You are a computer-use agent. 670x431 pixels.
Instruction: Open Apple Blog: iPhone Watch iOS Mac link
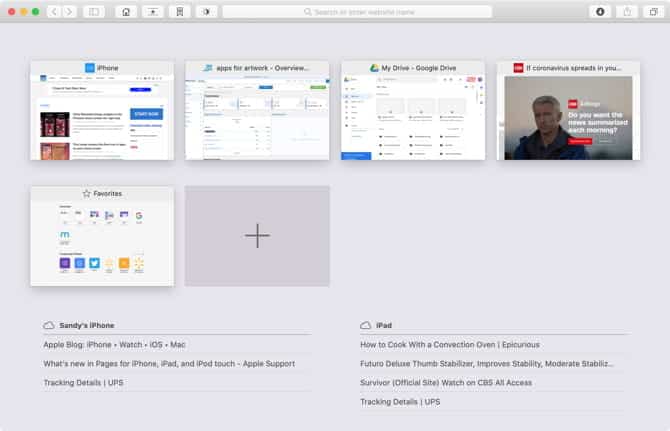114,345
